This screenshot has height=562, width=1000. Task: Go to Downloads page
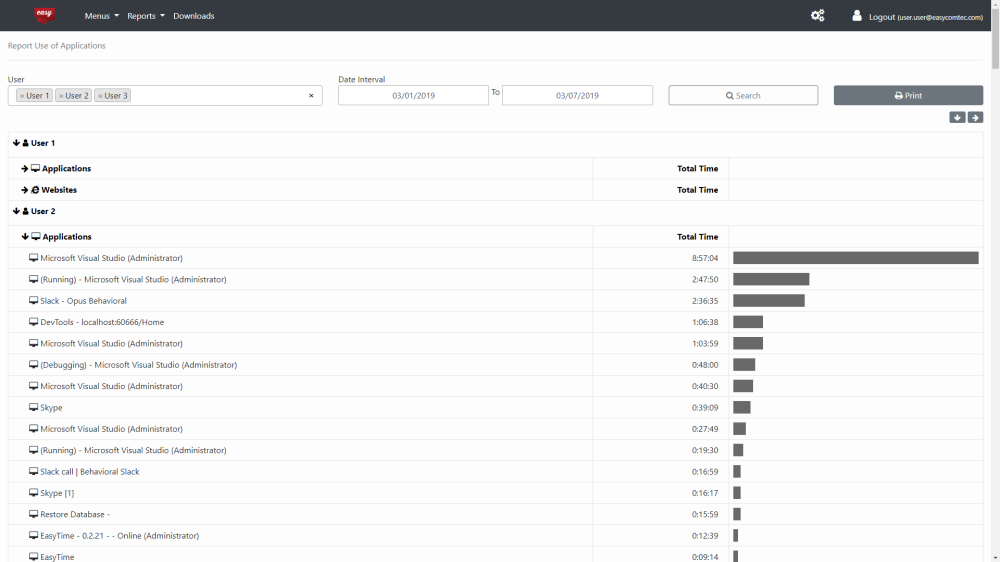pyautogui.click(x=193, y=16)
